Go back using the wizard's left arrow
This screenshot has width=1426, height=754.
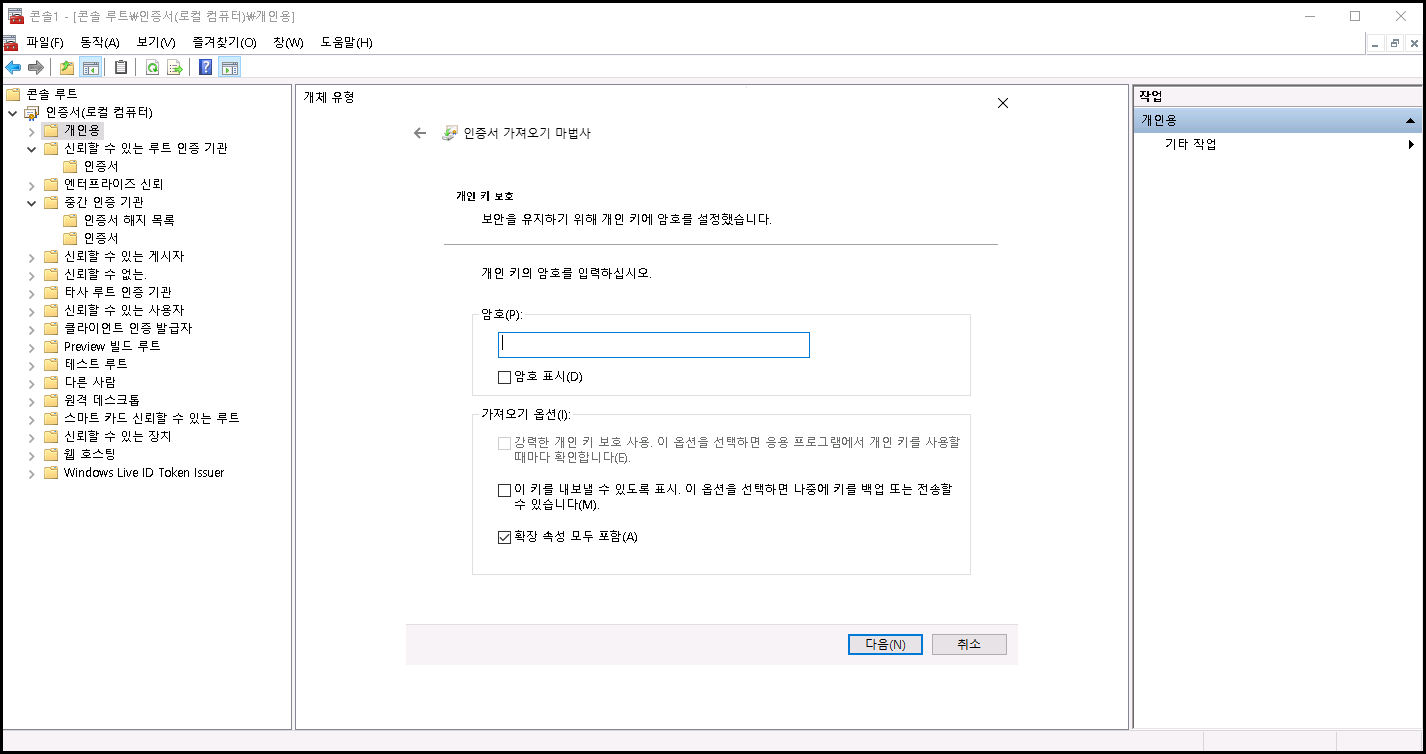(x=420, y=133)
